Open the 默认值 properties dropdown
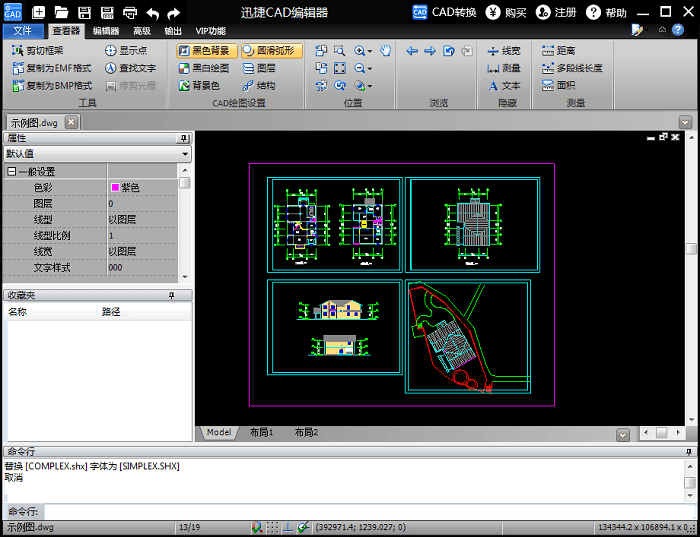This screenshot has width=700, height=537. pos(185,154)
